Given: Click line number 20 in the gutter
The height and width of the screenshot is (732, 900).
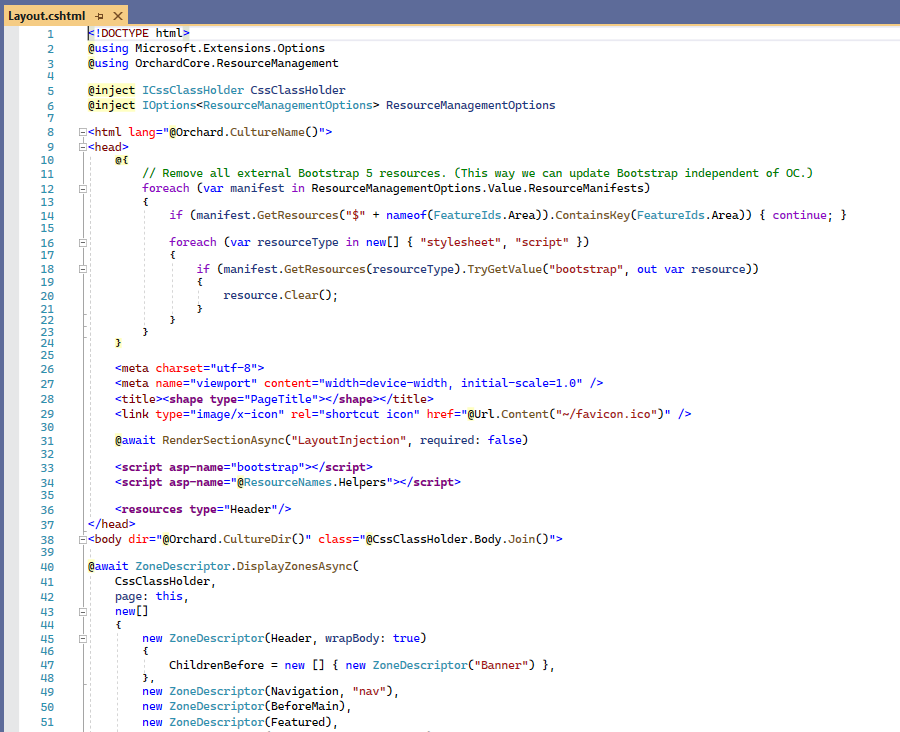Looking at the screenshot, I should tap(47, 296).
